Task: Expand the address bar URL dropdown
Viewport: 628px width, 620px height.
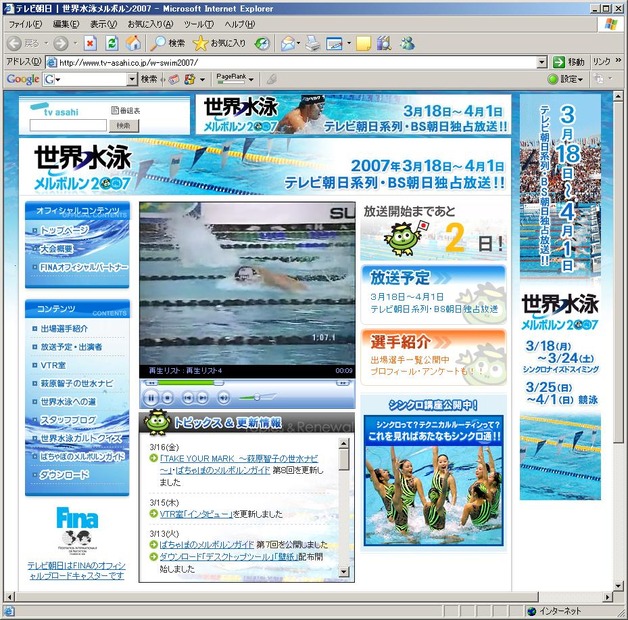Action: pyautogui.click(x=542, y=62)
